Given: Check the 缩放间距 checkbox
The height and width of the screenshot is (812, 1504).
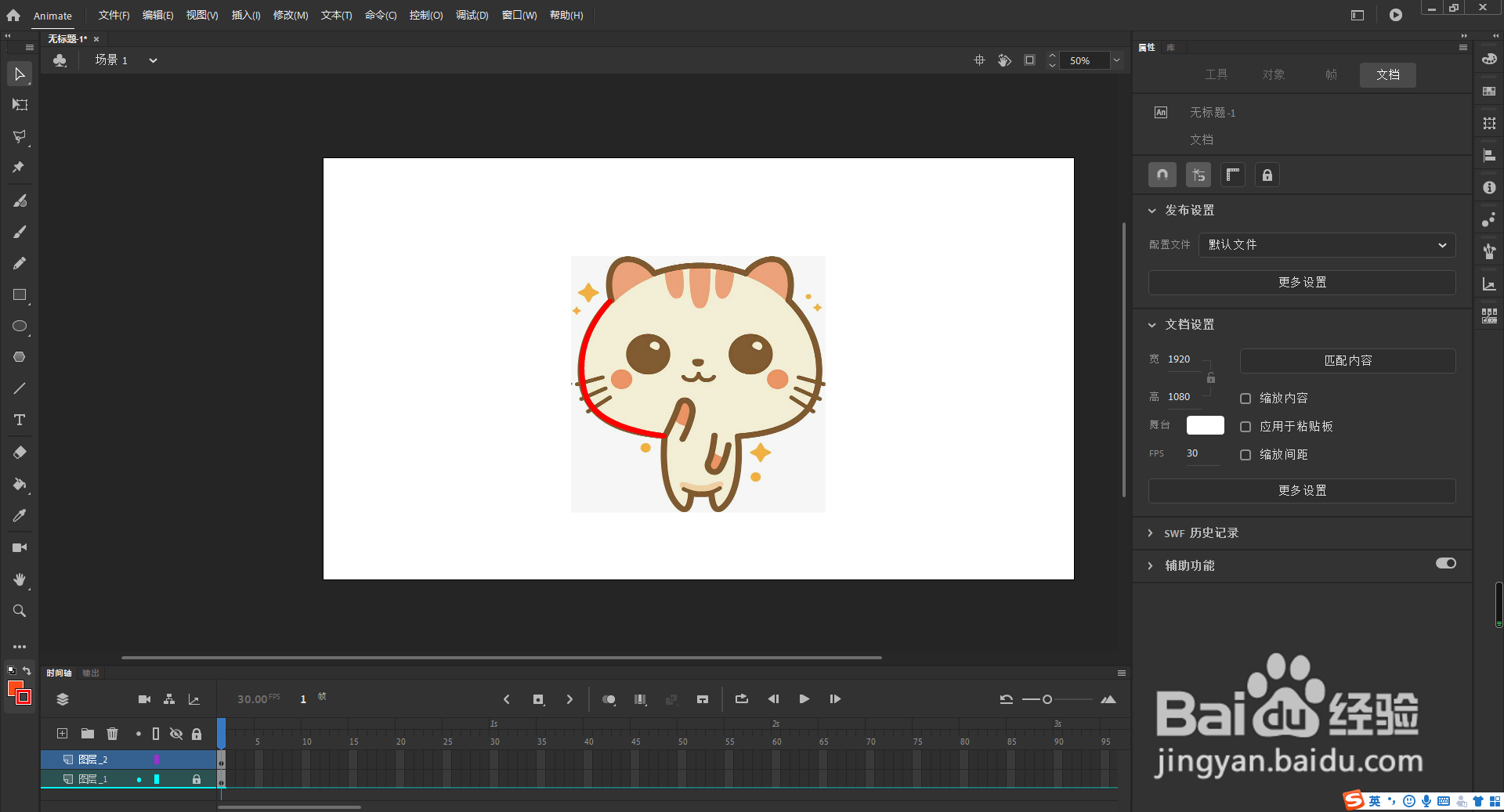Looking at the screenshot, I should click(1245, 455).
